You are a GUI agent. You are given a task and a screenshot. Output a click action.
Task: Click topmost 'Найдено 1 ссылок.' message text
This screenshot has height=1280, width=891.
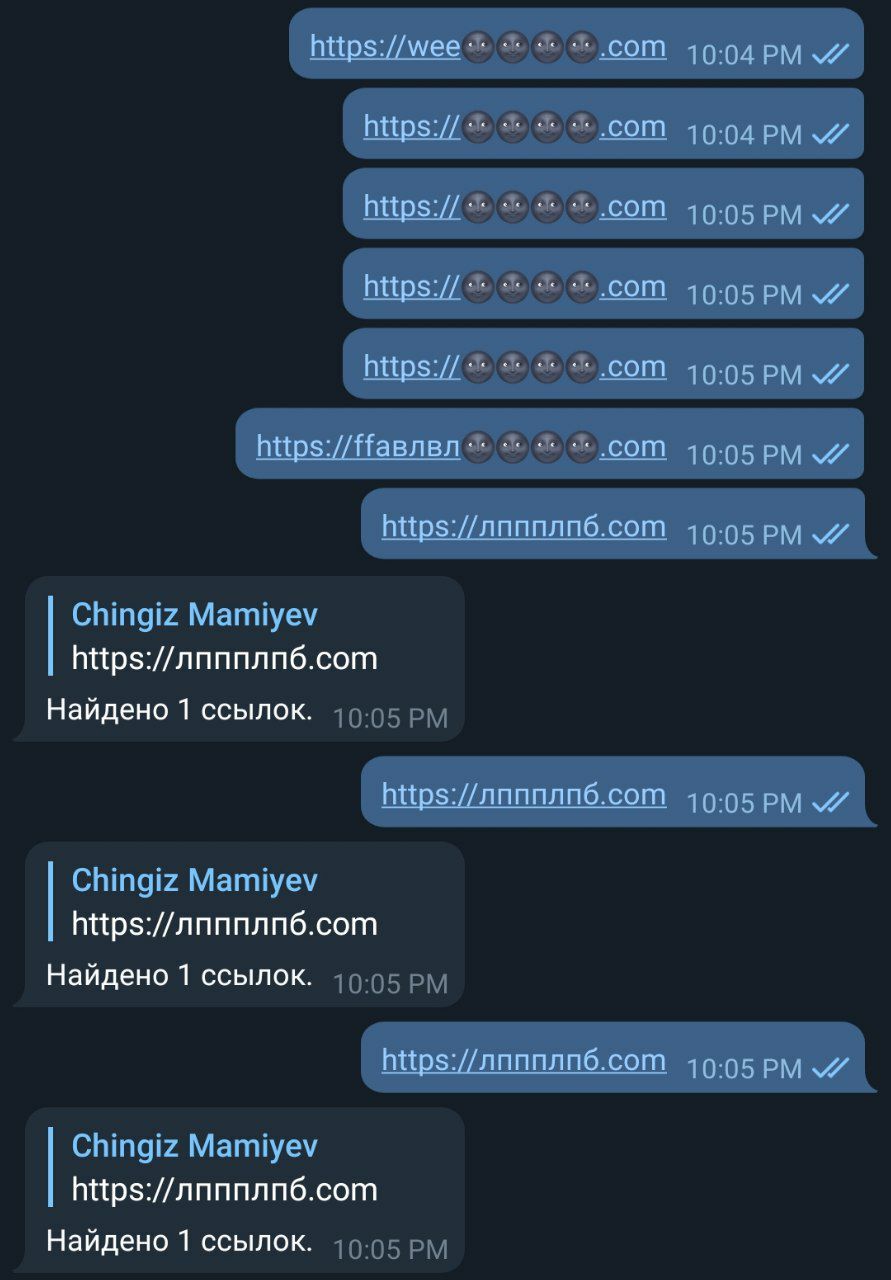tap(180, 710)
